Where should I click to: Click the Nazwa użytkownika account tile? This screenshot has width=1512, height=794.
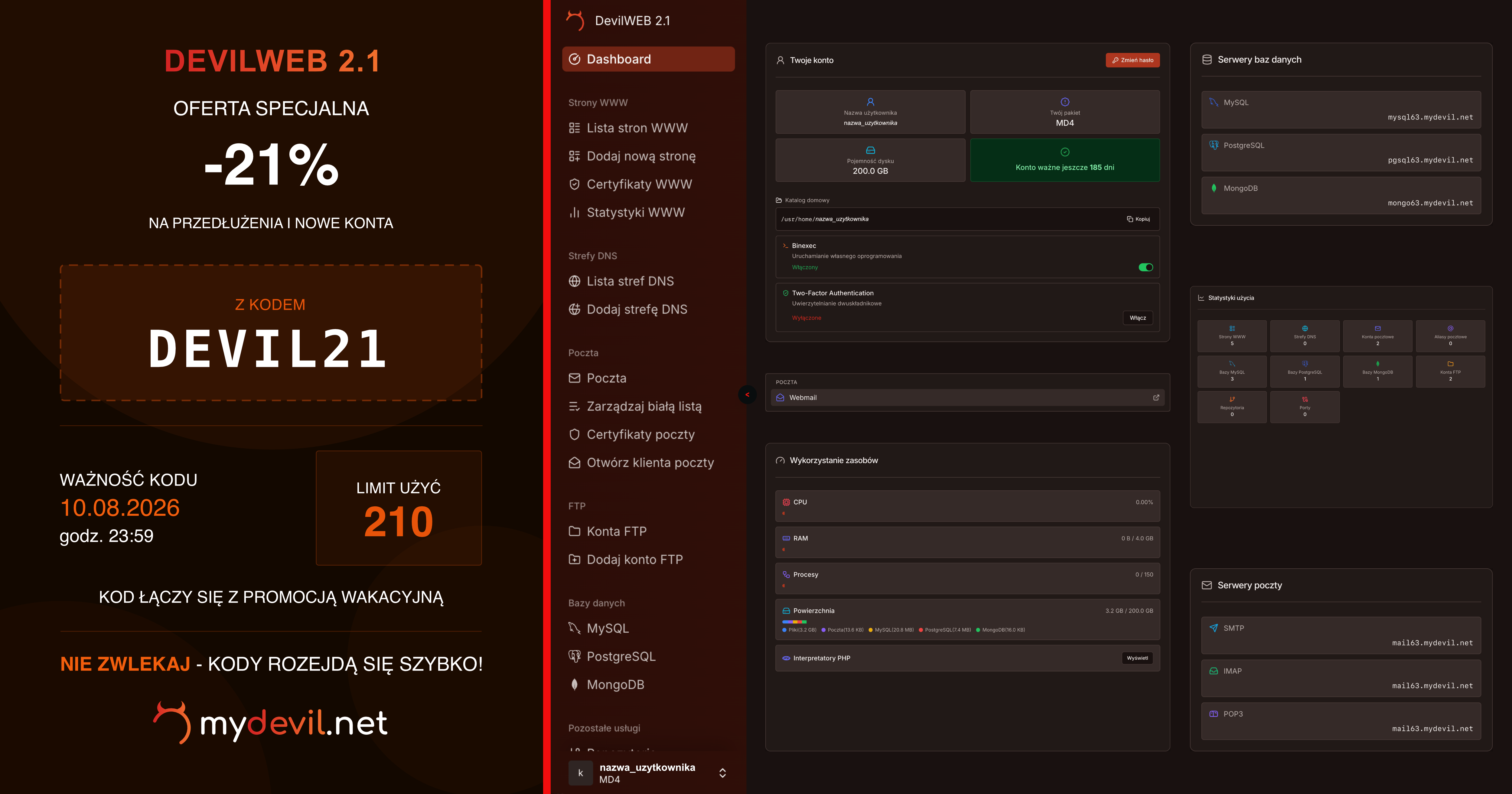click(870, 112)
